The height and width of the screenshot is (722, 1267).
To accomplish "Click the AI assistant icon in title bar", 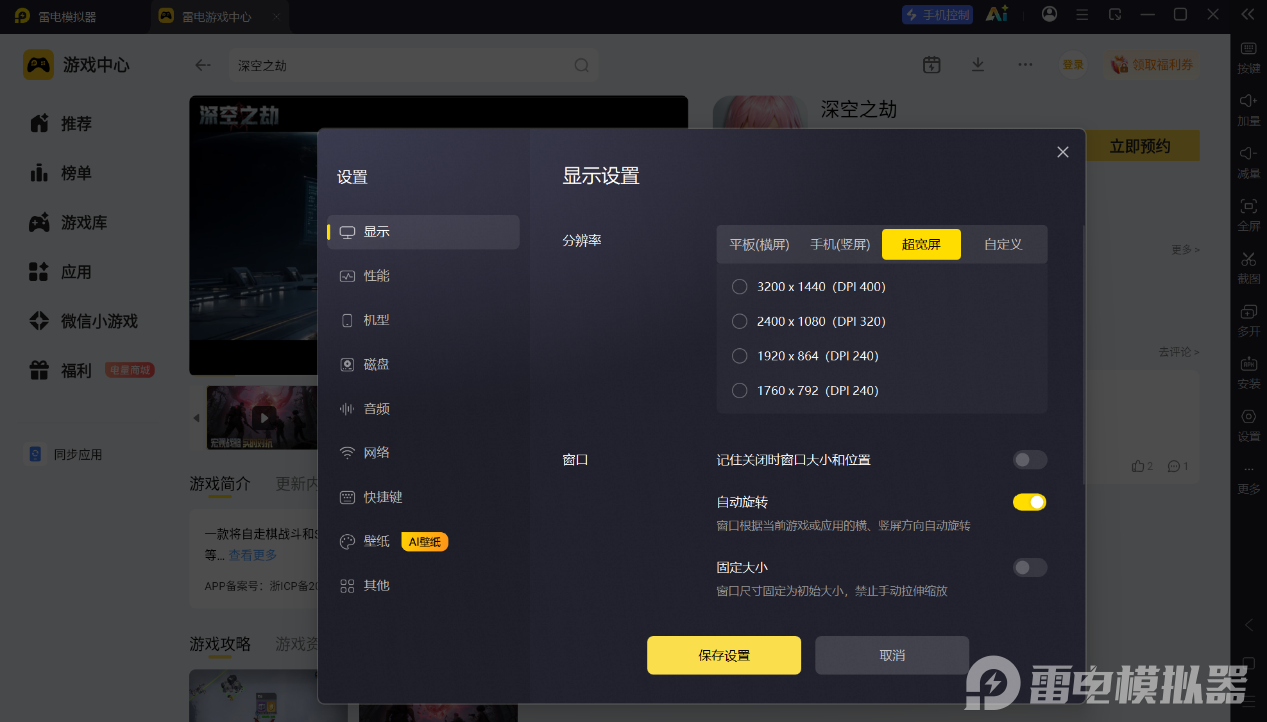I will coord(996,14).
